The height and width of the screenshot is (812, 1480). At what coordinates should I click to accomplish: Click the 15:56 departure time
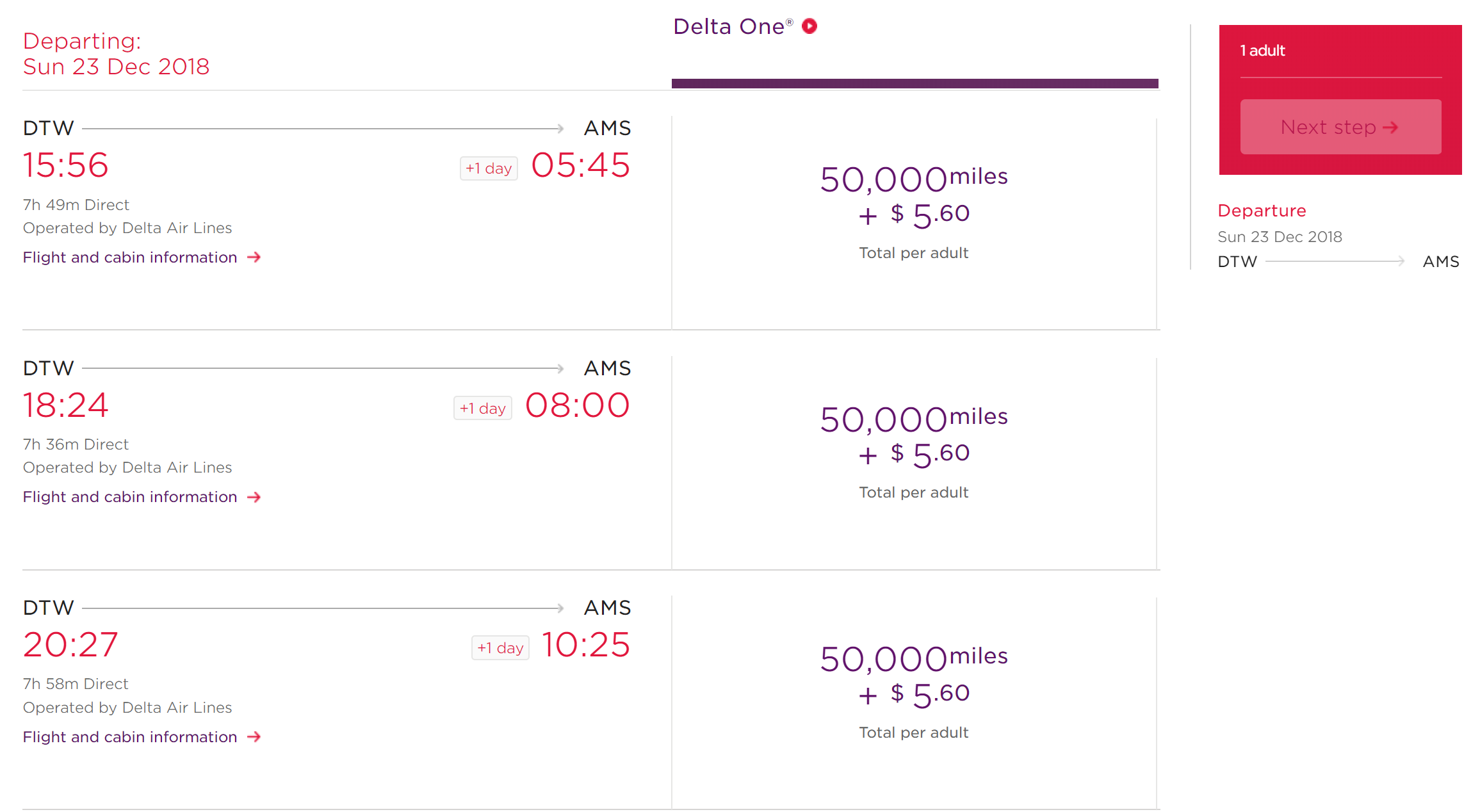tap(66, 165)
